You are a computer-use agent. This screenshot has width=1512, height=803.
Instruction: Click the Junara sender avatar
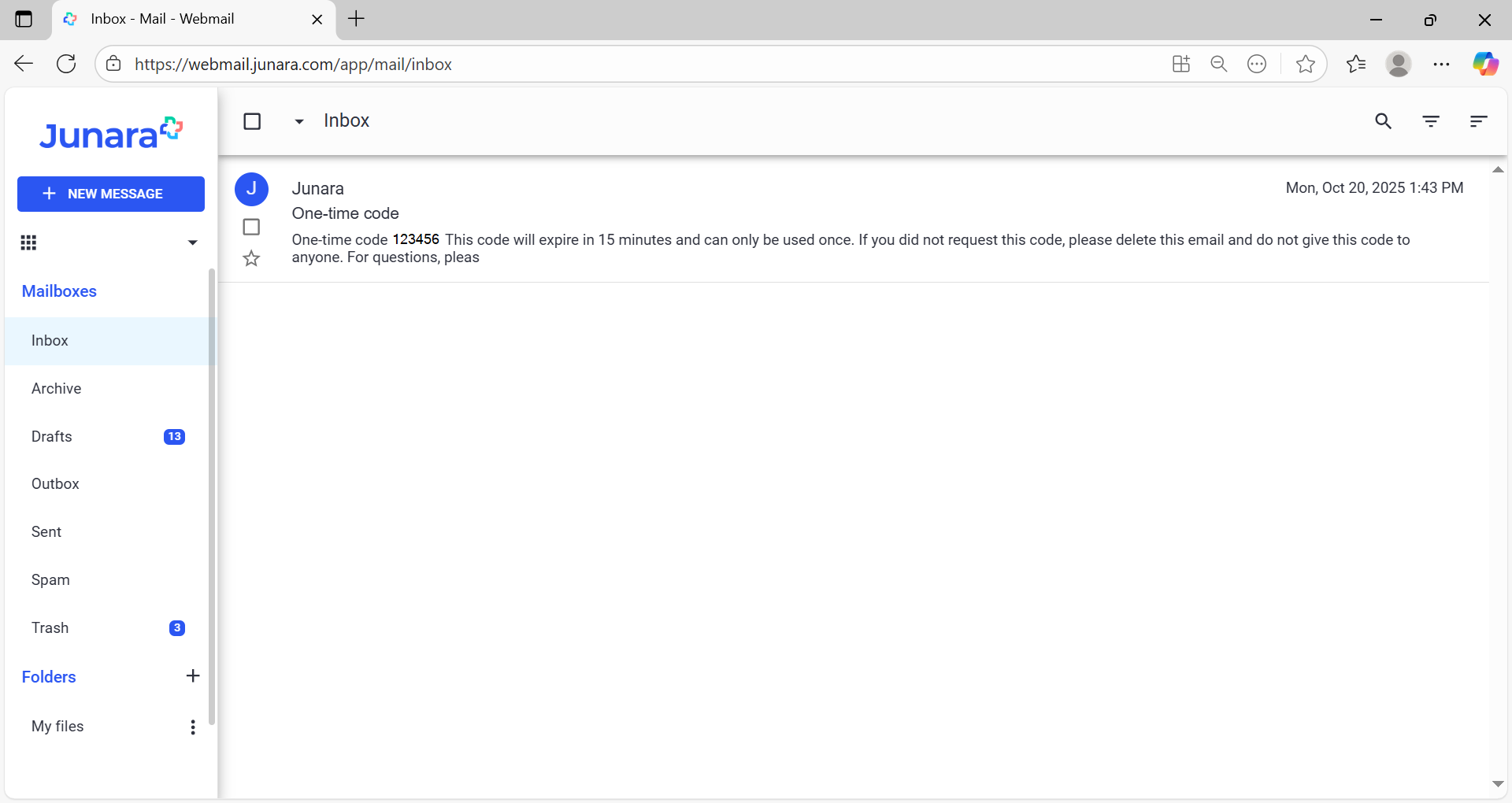point(251,189)
